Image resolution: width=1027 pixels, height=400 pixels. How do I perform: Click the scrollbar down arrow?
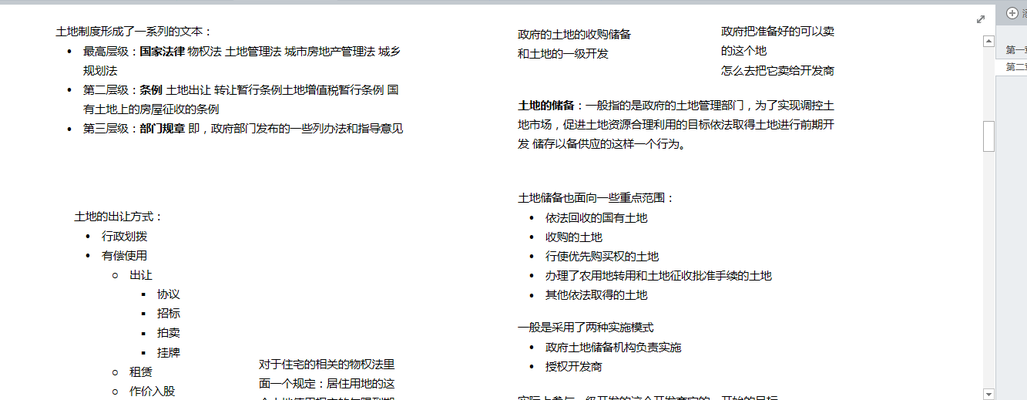[988, 393]
